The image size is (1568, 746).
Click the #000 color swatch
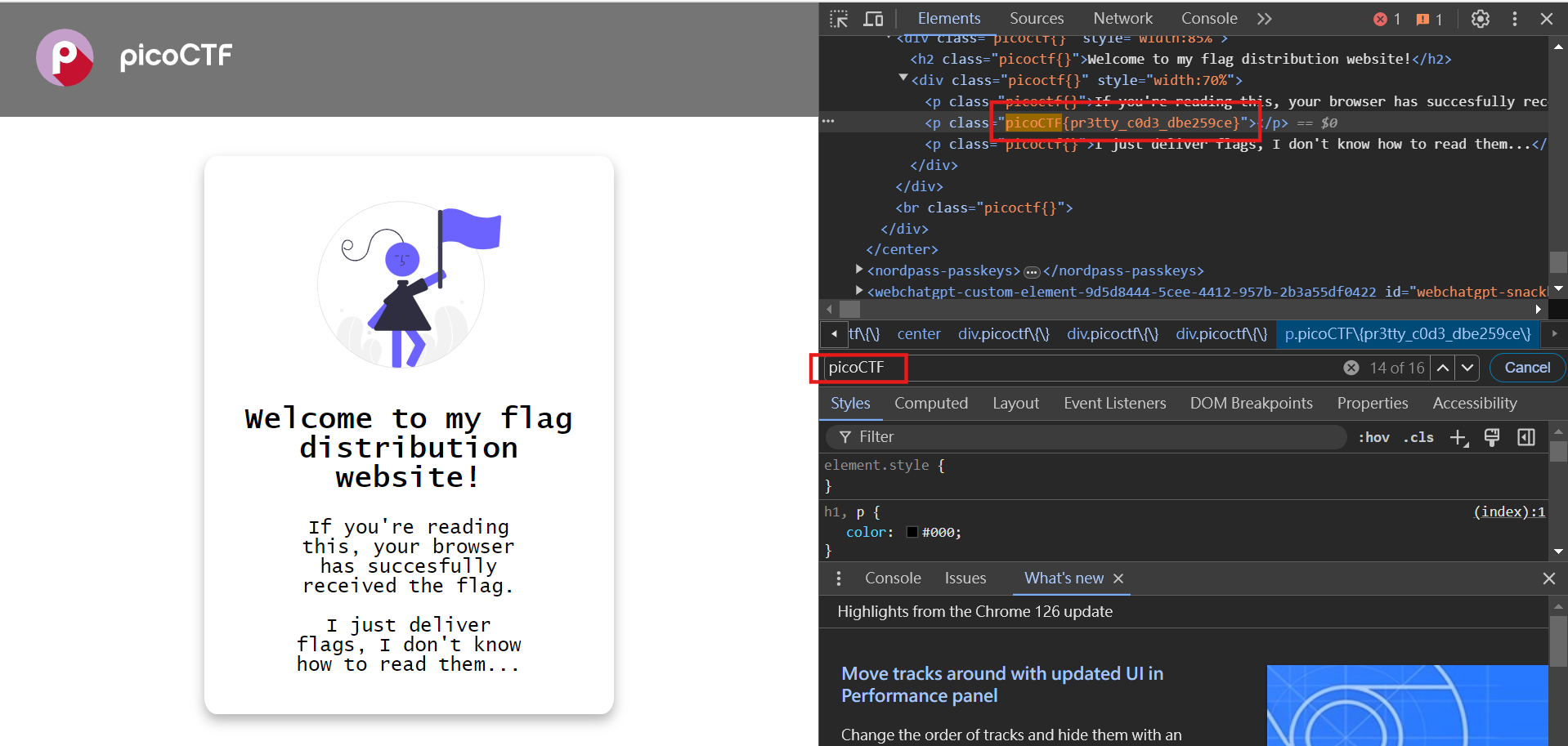click(912, 532)
